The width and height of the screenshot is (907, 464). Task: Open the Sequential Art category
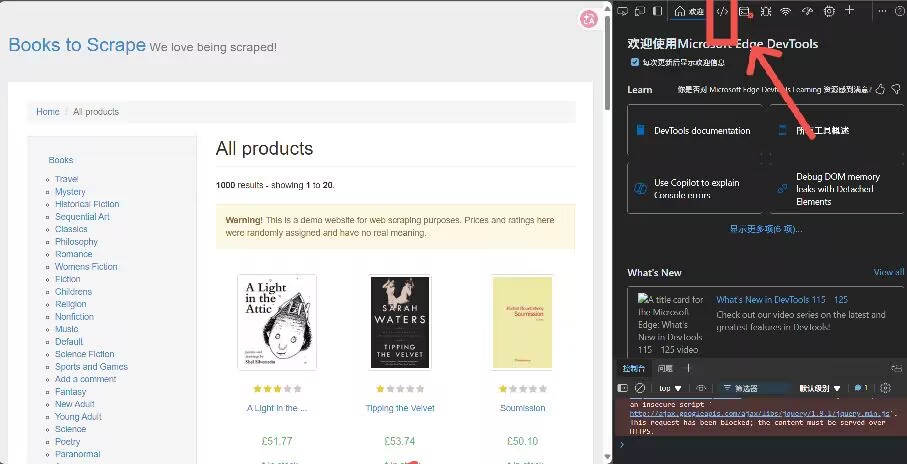click(x=82, y=216)
